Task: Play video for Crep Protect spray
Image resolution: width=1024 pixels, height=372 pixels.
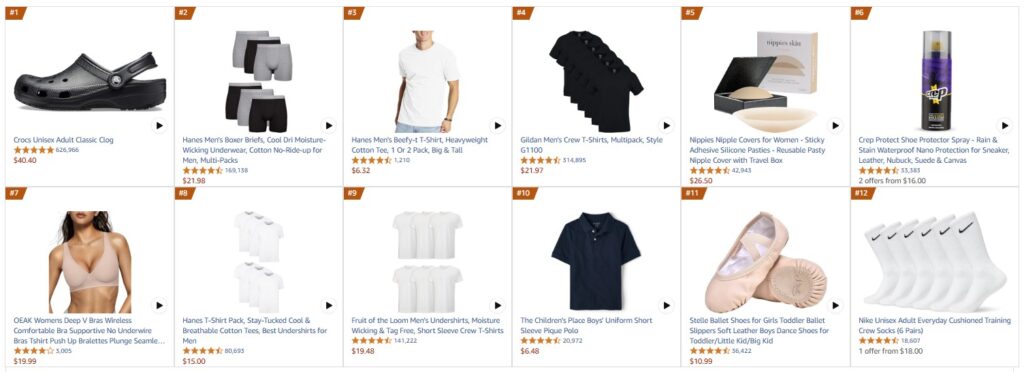Action: click(x=1004, y=125)
